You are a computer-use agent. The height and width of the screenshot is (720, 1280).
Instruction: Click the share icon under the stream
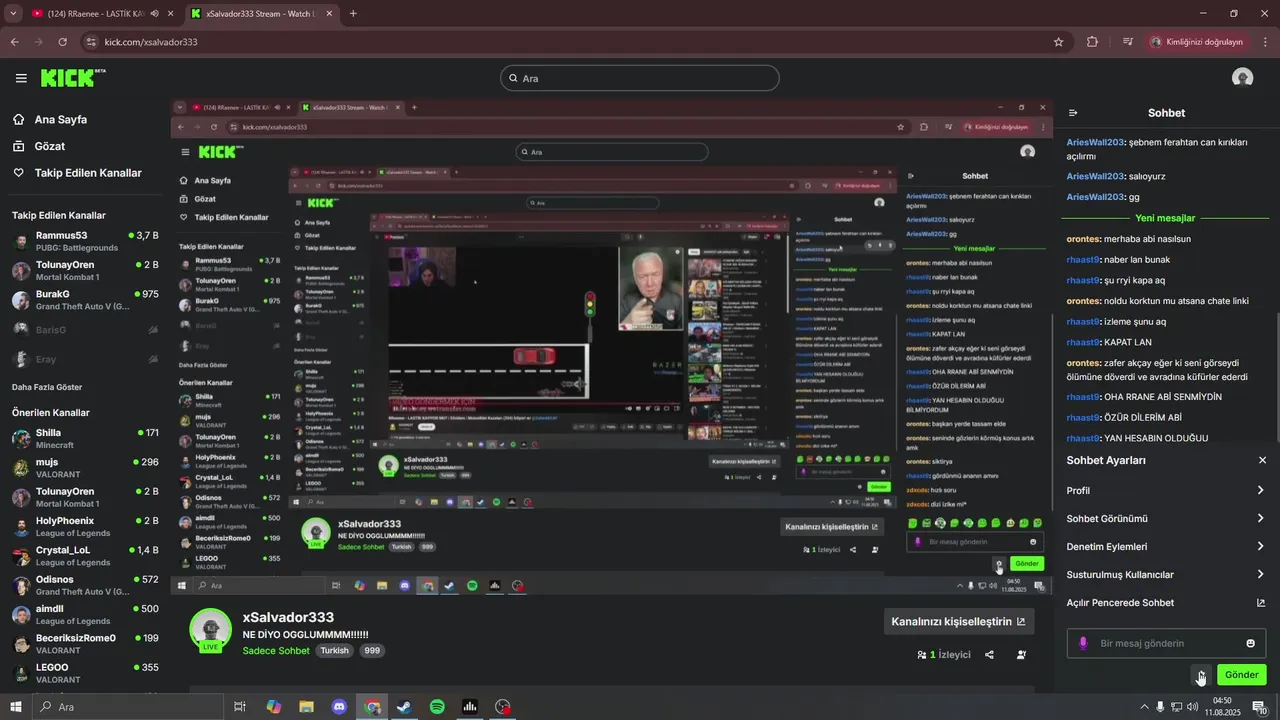pyautogui.click(x=989, y=655)
